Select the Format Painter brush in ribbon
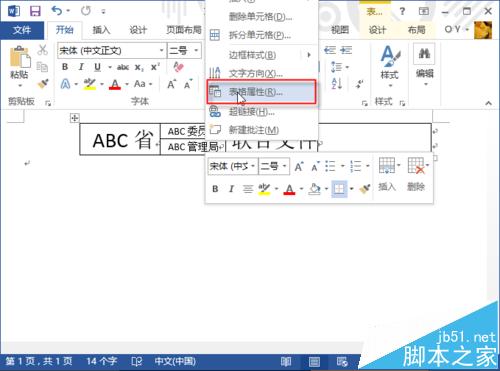 [43, 84]
